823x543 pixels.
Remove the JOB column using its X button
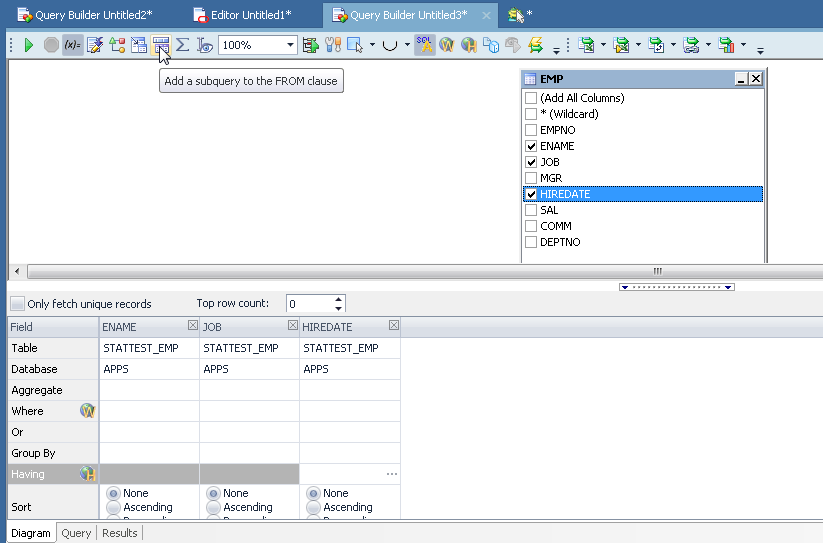(x=293, y=326)
